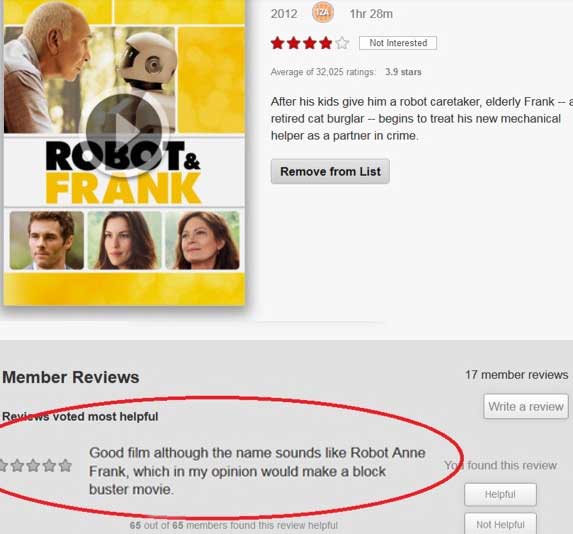Click the Member Reviews heading
Screen dimensions: 573x534
71,377
